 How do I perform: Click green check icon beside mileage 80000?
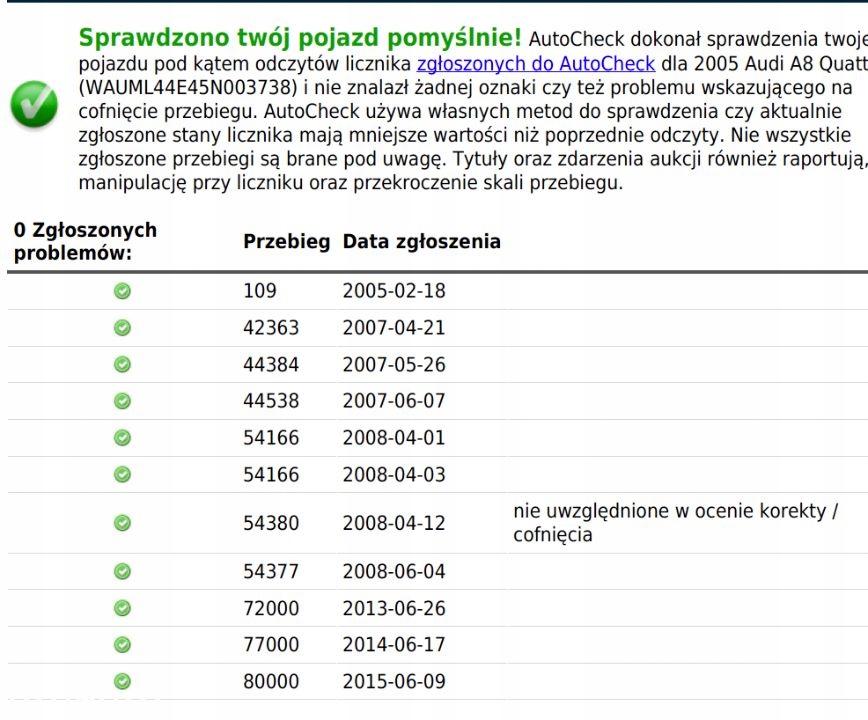122,681
